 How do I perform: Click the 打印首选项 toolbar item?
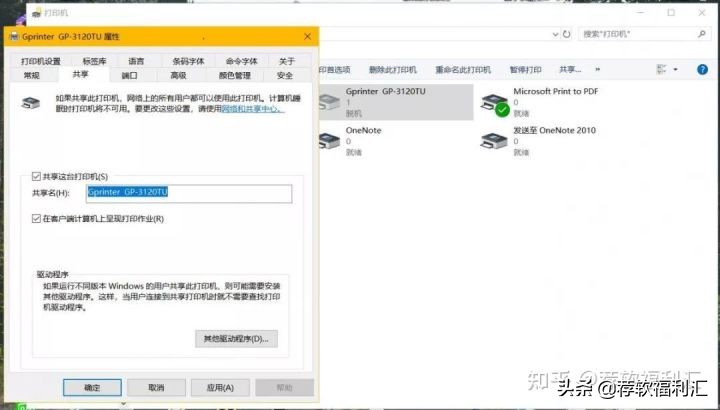click(x=334, y=70)
